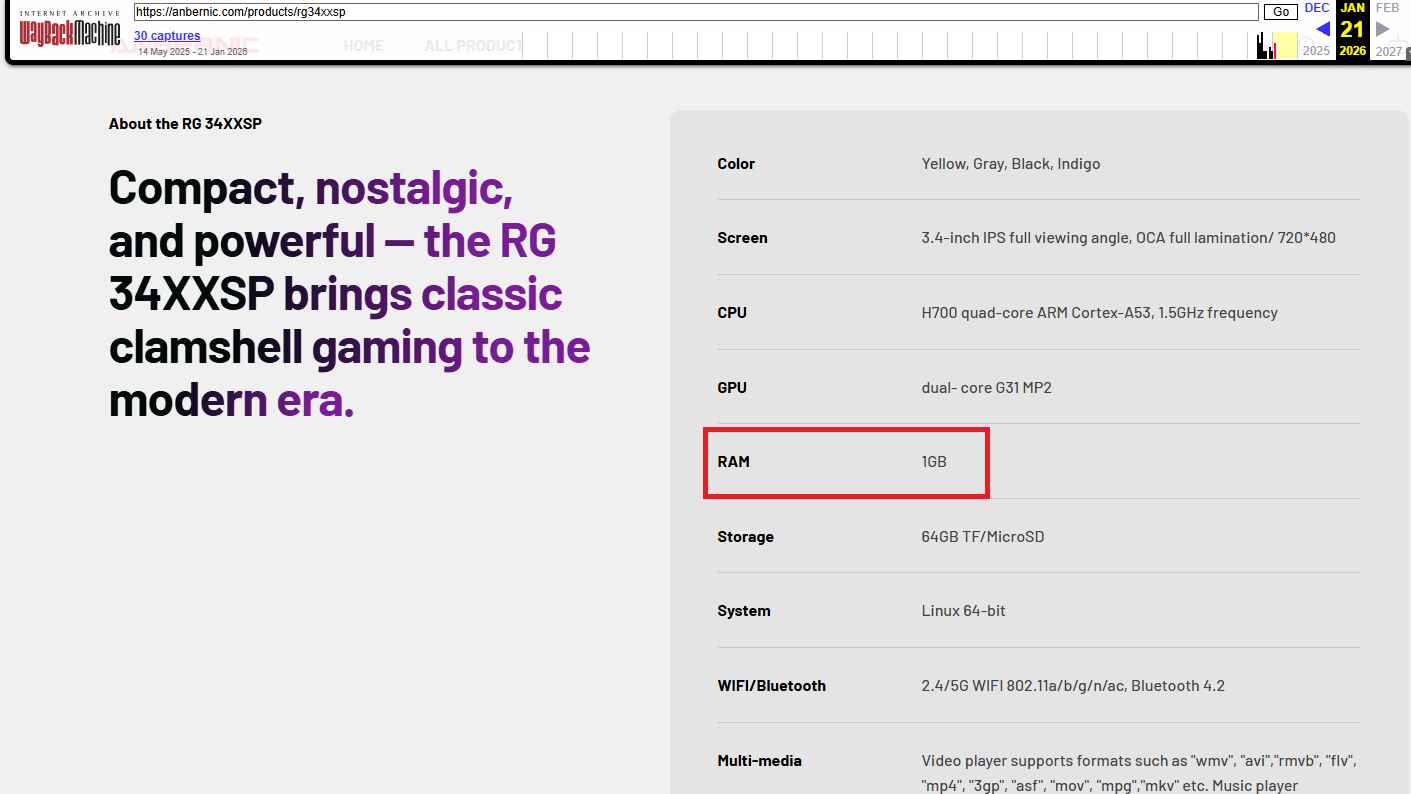Viewport: 1411px width, 794px height.
Task: Click the ALL PRODUCT navigation item
Action: [472, 45]
